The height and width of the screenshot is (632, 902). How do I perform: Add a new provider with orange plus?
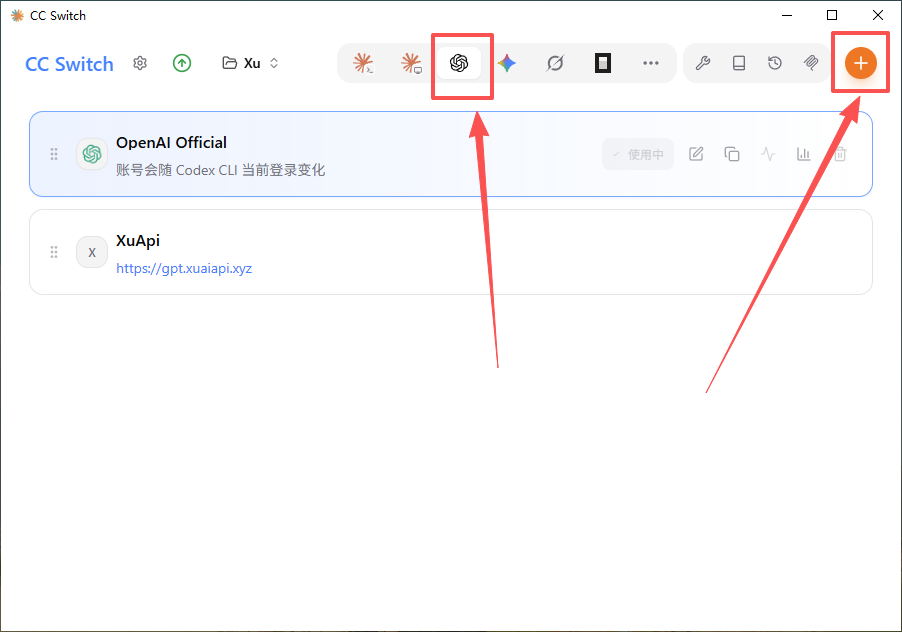click(861, 63)
